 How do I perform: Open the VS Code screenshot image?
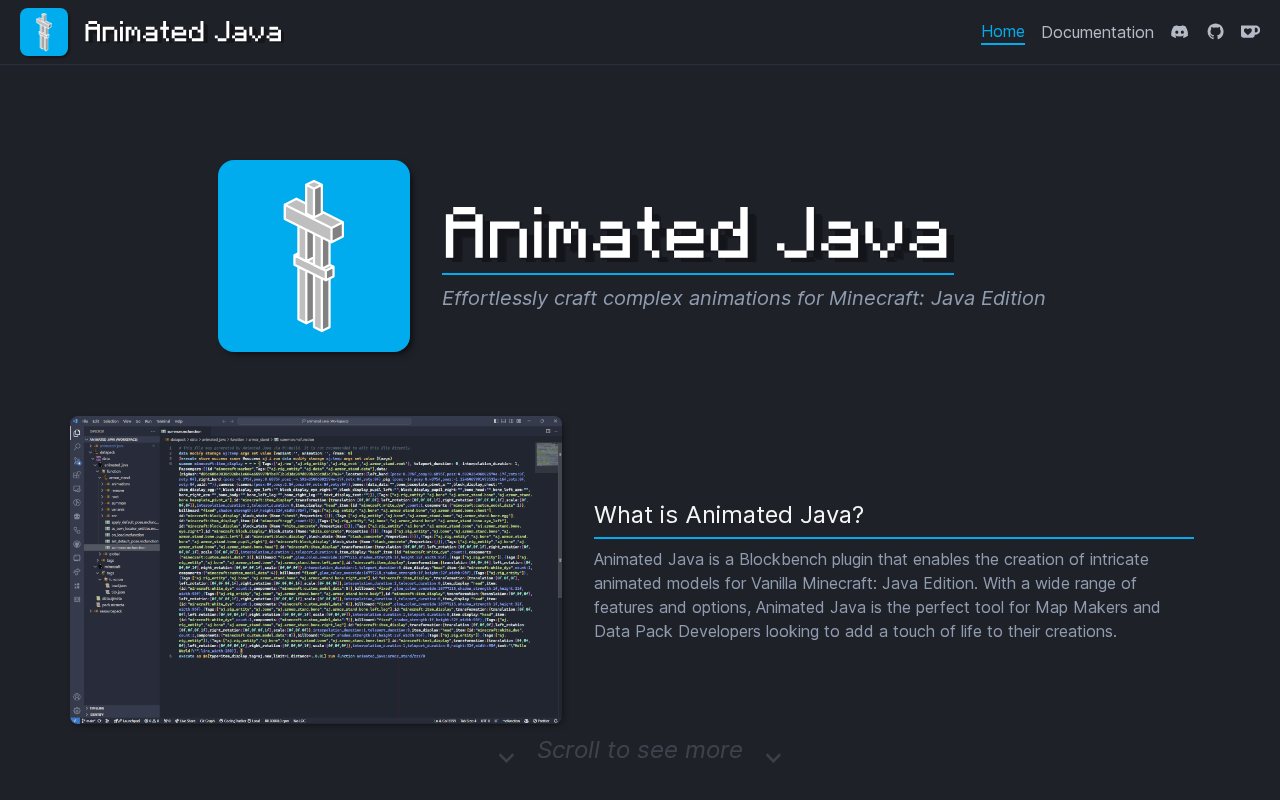coord(316,570)
